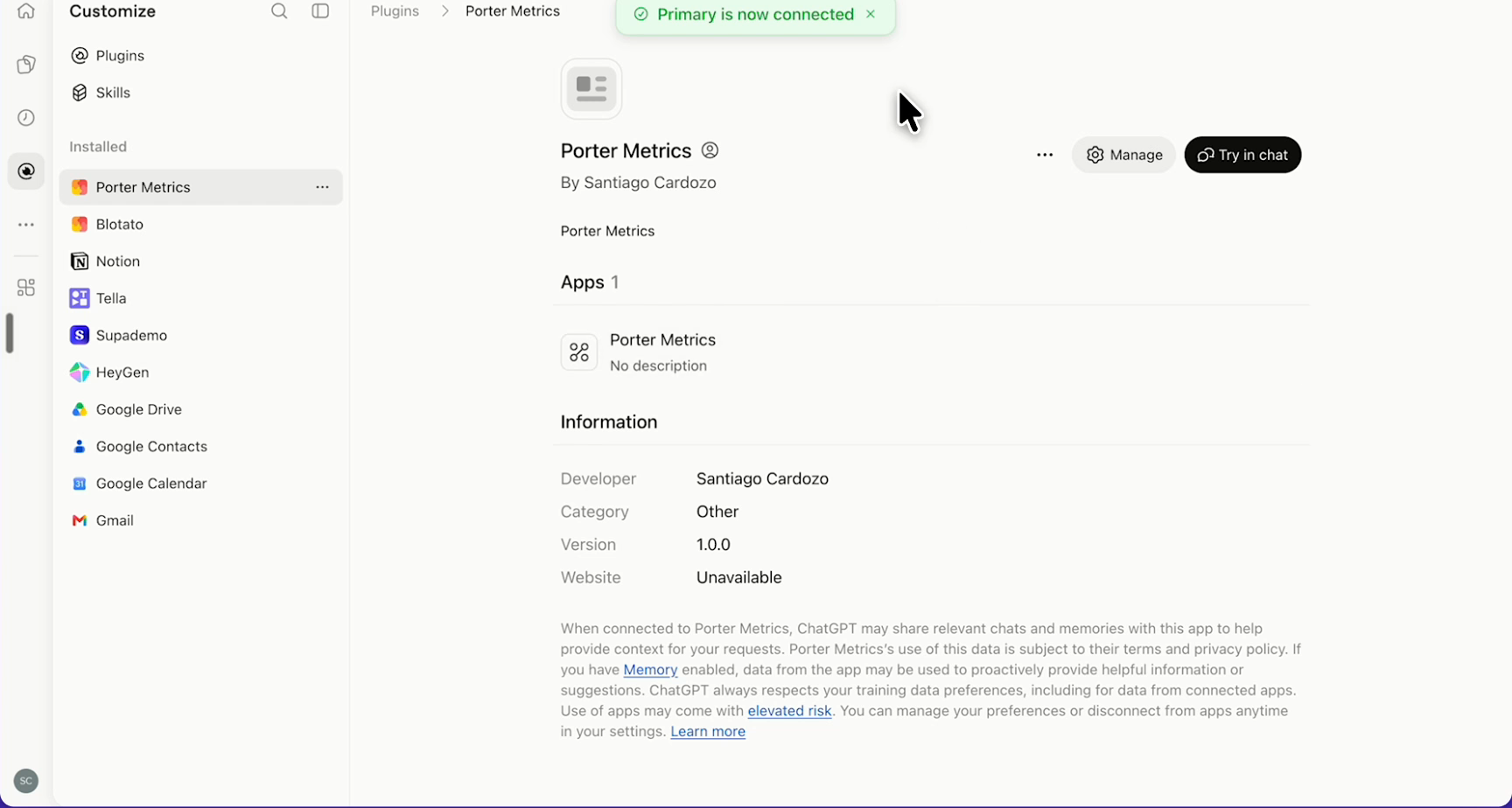This screenshot has height=808, width=1512.
Task: Click the Porter Metrics app entry title
Action: pyautogui.click(x=662, y=340)
